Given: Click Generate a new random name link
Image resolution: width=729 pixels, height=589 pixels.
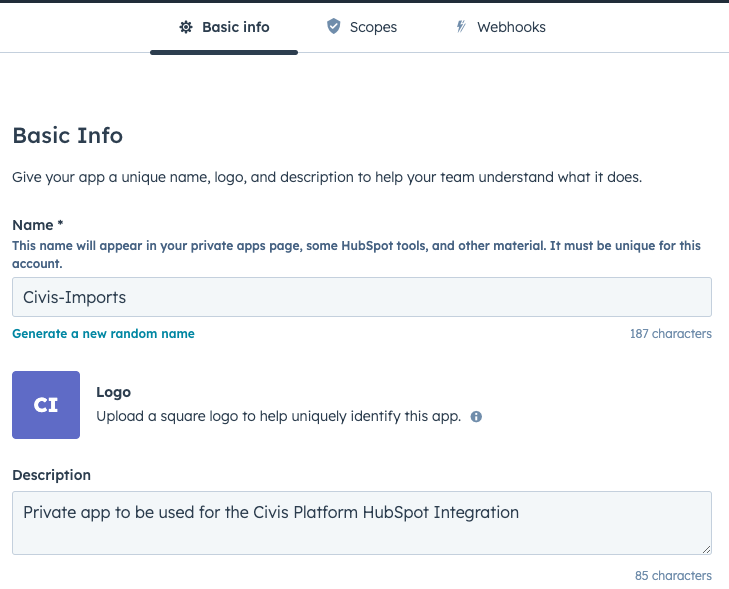Looking at the screenshot, I should (x=103, y=334).
